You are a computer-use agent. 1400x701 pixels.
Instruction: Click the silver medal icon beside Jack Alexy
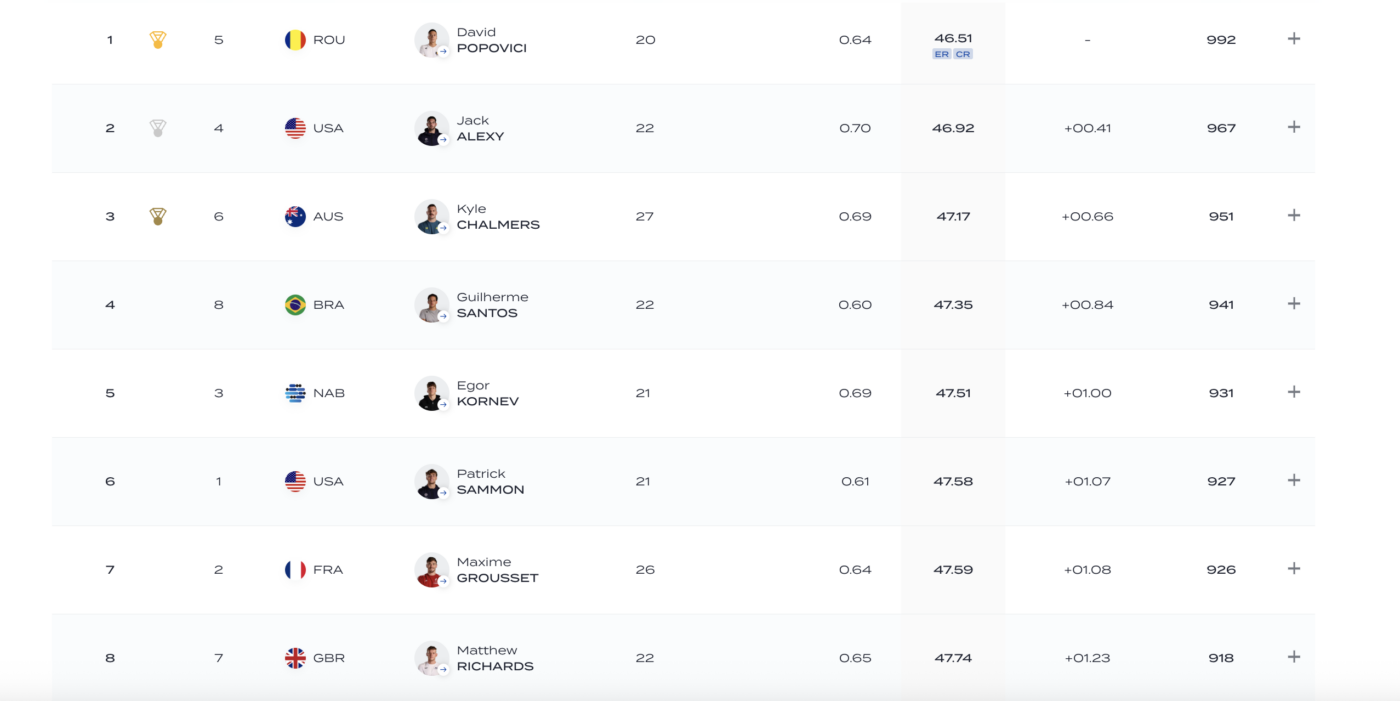pos(157,128)
